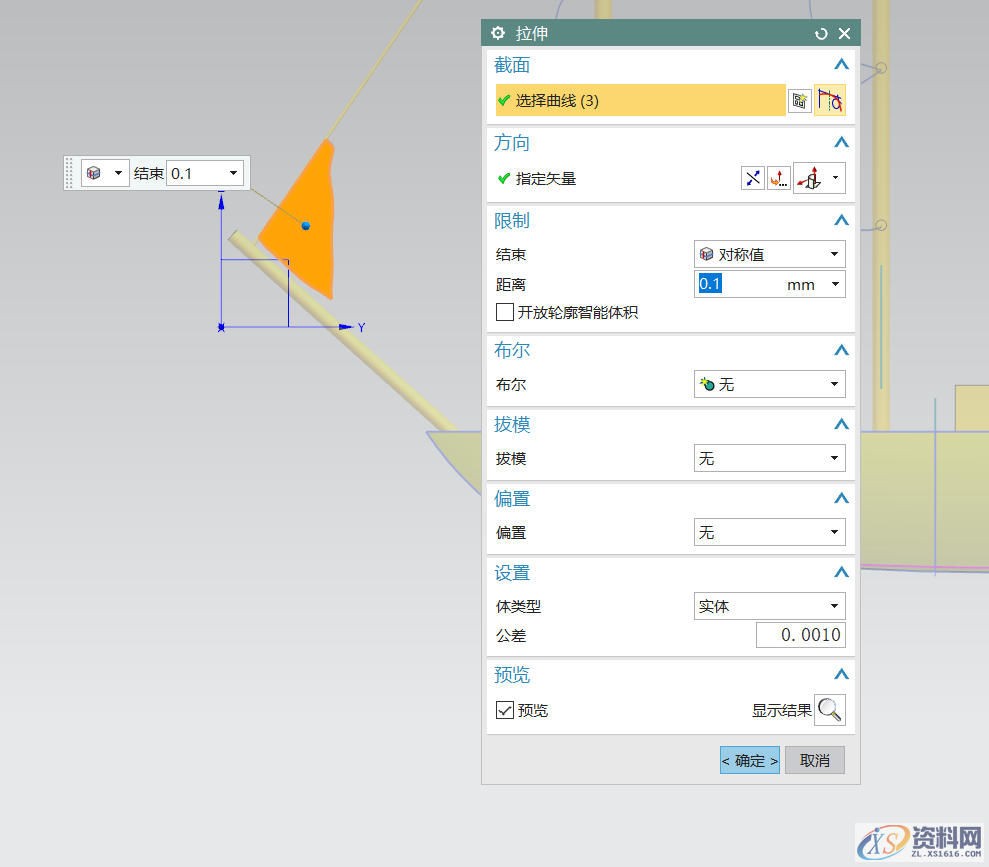This screenshot has width=989, height=867.
Task: Open the 布尔 dropdown showing 无
Action: 833,384
